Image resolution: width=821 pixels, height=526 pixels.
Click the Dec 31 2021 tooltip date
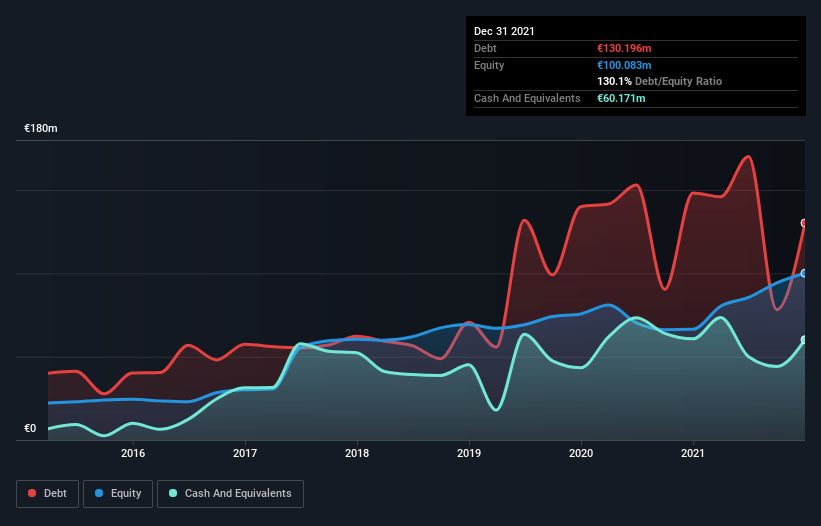point(504,31)
